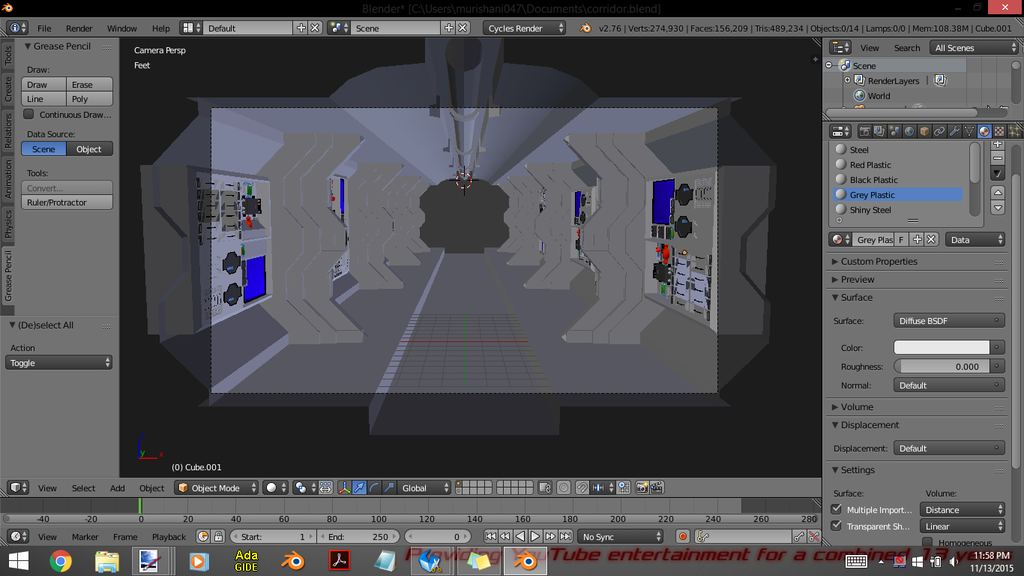The height and width of the screenshot is (576, 1024).
Task: Toggle proportional editing circle icon
Action: 564,488
